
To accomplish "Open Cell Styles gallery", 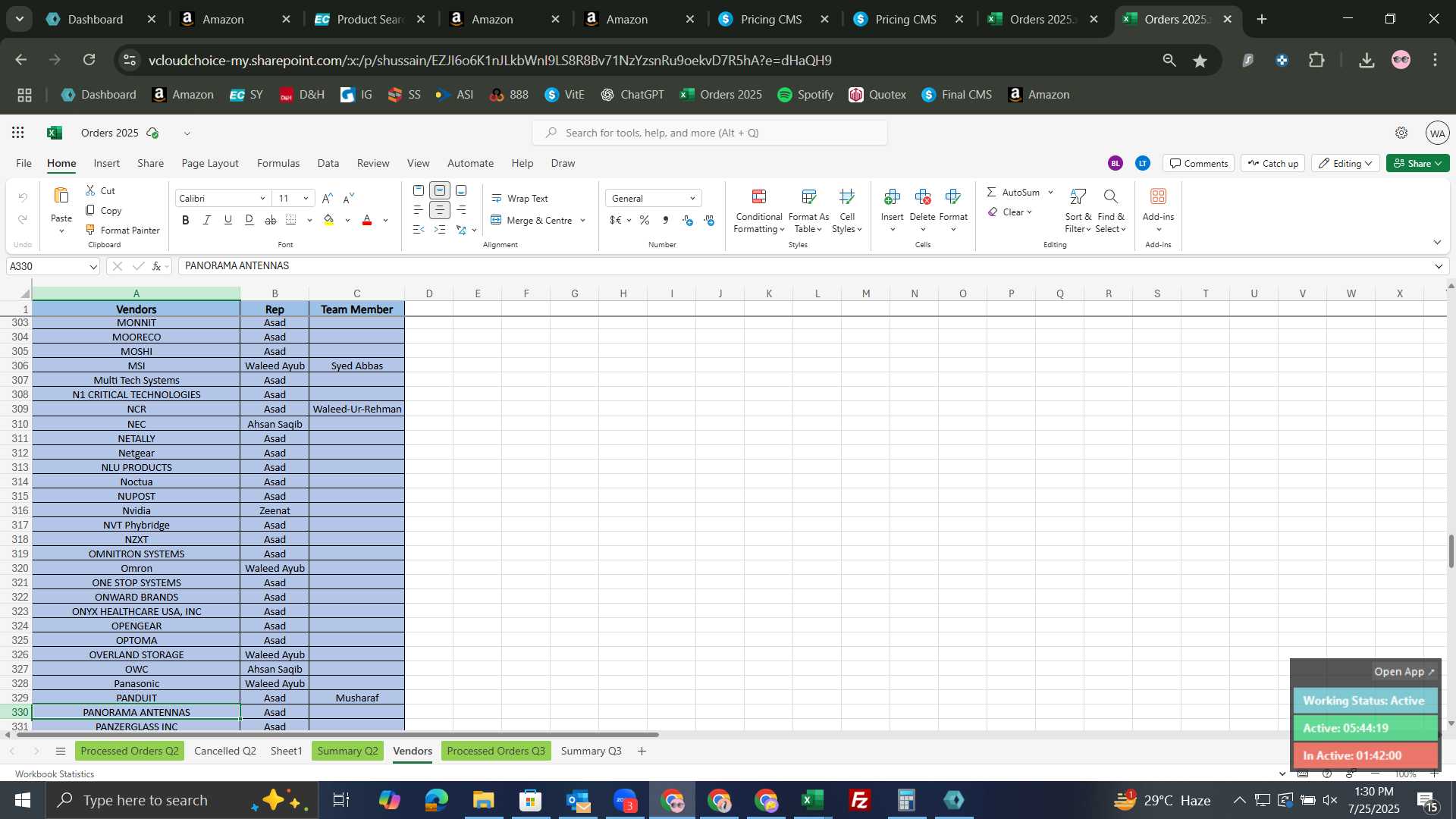I will coord(847,210).
